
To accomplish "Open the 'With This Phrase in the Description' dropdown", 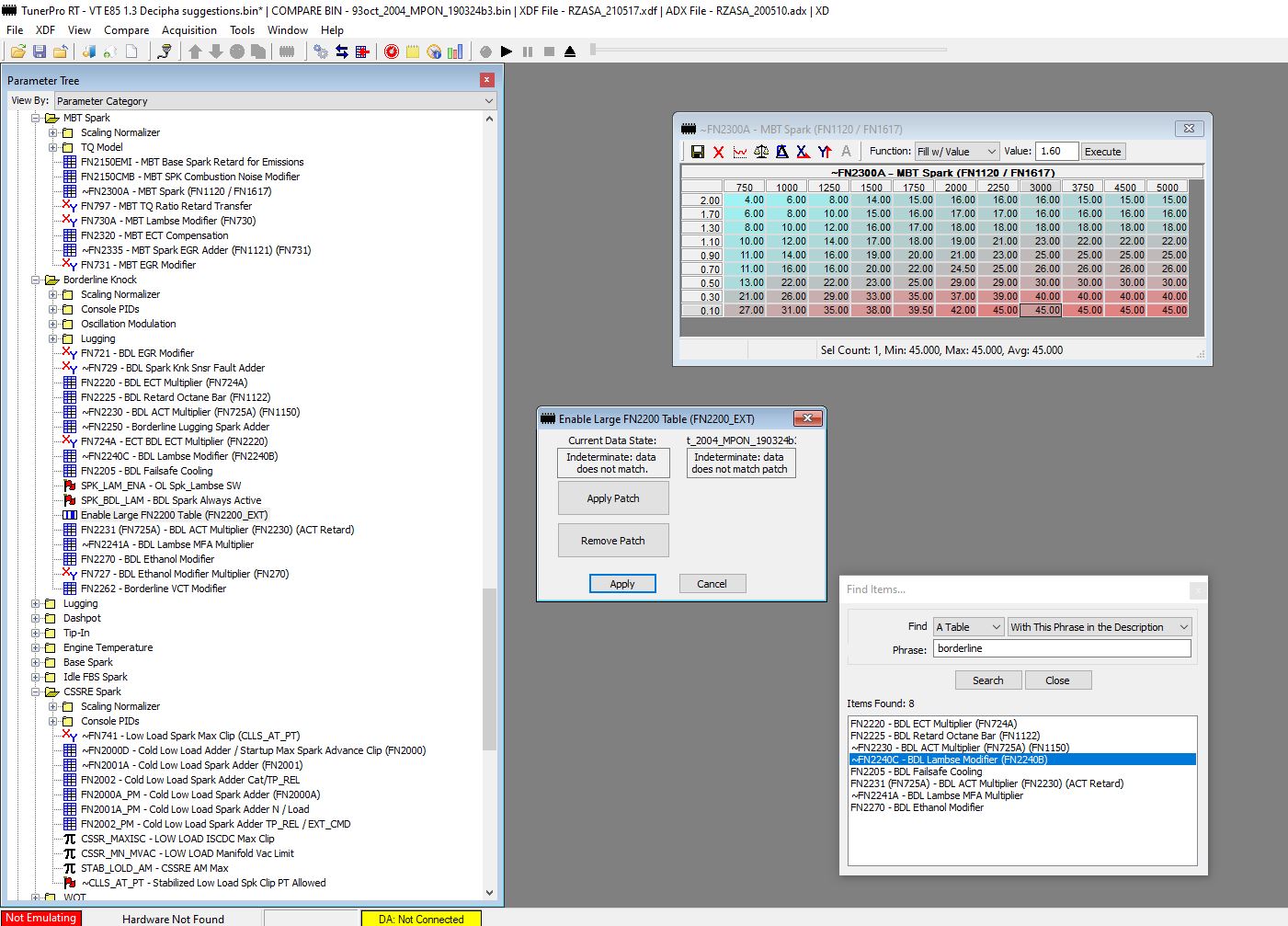I will click(1100, 627).
